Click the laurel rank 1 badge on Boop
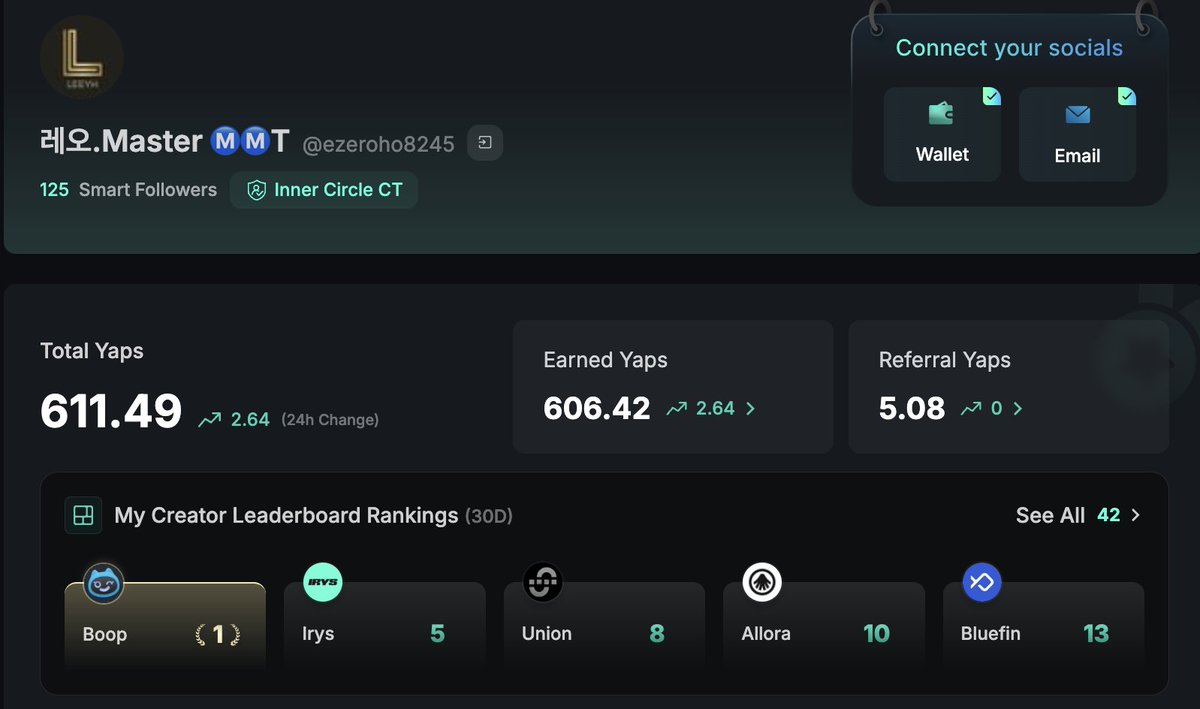The height and width of the screenshot is (709, 1200). [218, 634]
